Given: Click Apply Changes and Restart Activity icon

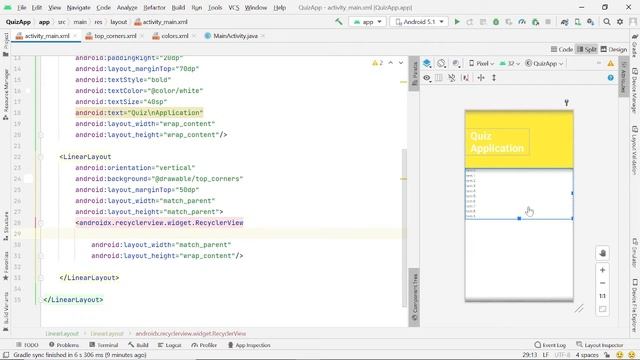Looking at the screenshot, I should coord(470,22).
